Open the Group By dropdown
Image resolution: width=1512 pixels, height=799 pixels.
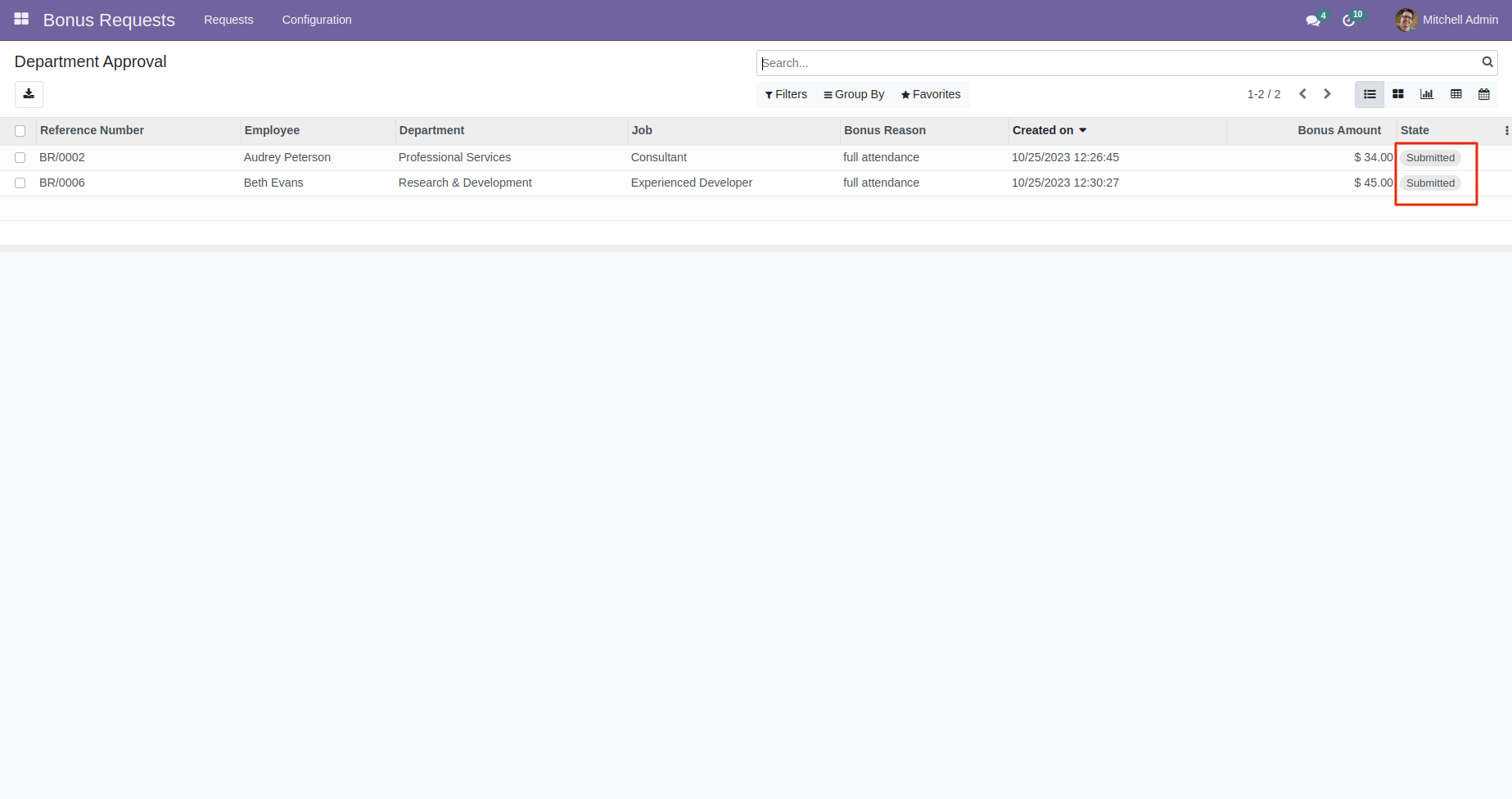854,94
